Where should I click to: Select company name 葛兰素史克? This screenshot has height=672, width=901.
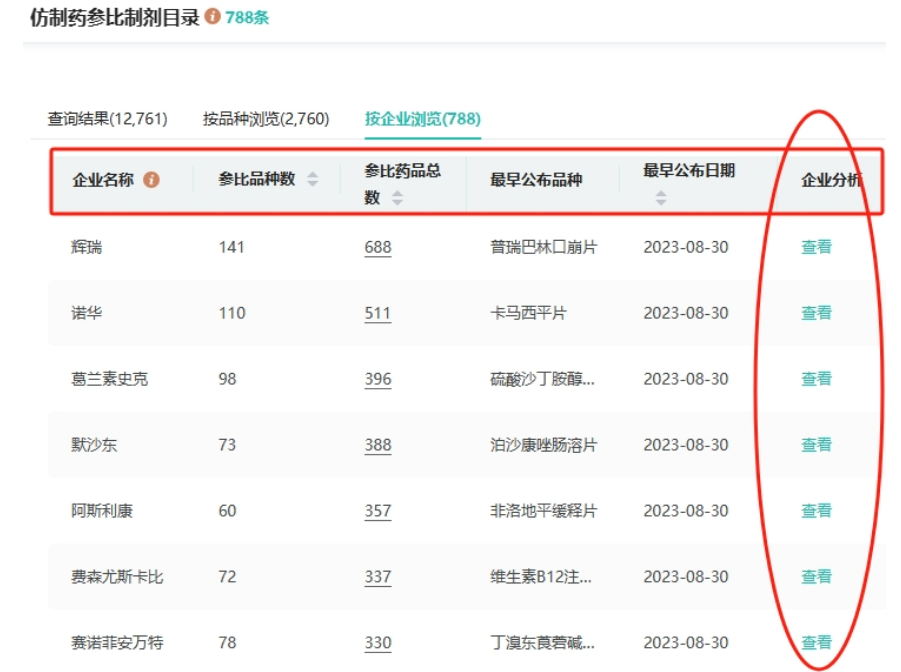click(x=110, y=379)
